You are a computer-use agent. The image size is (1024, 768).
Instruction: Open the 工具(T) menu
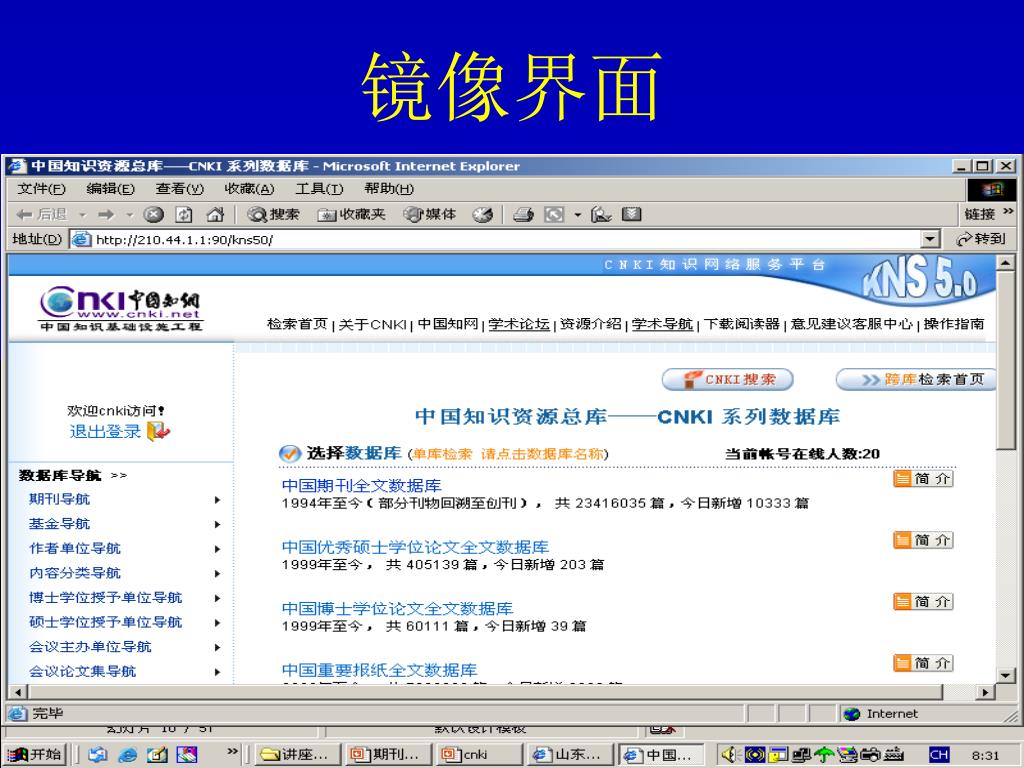[x=319, y=189]
